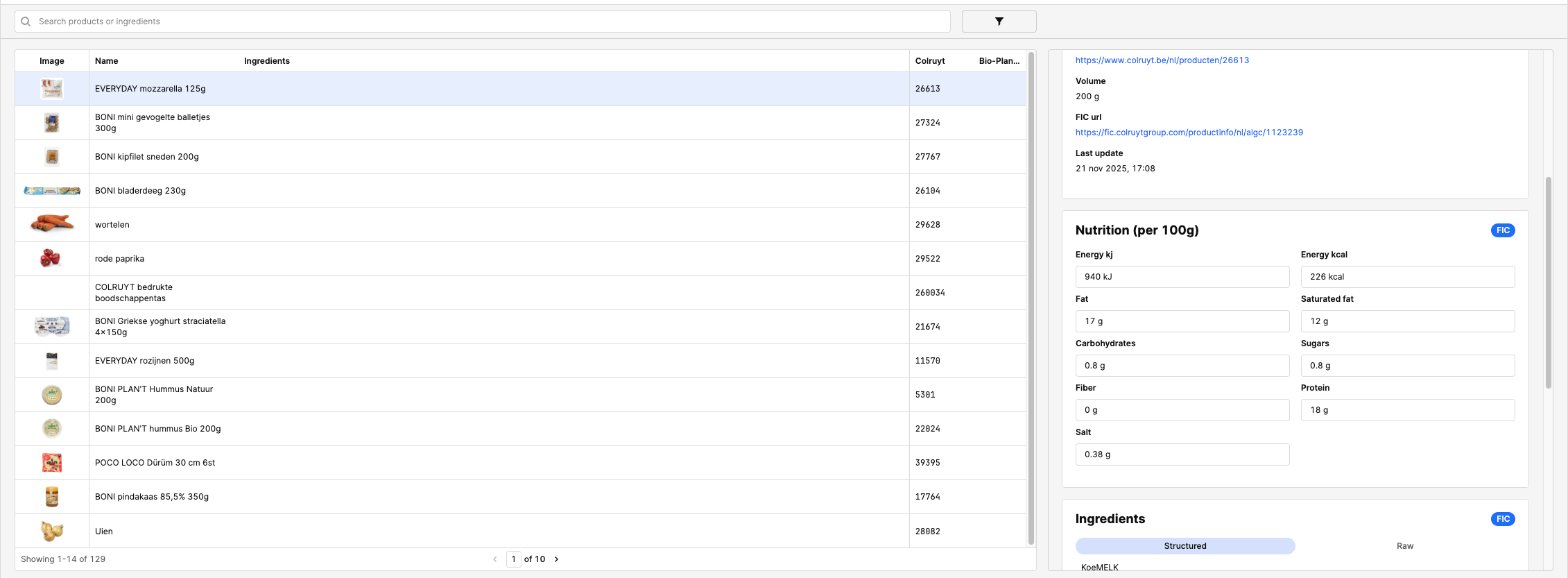
Task: Open the filter funnel button
Action: coord(999,22)
